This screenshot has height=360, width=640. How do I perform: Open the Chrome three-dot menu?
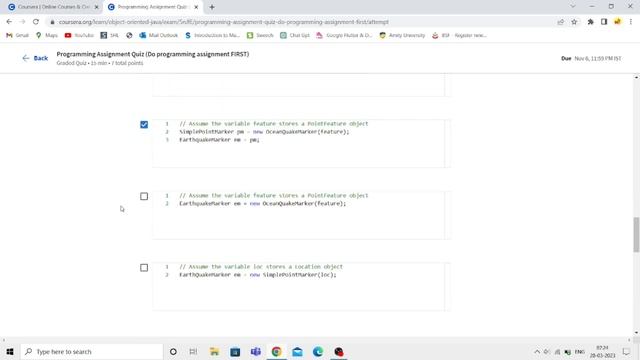(x=631, y=22)
